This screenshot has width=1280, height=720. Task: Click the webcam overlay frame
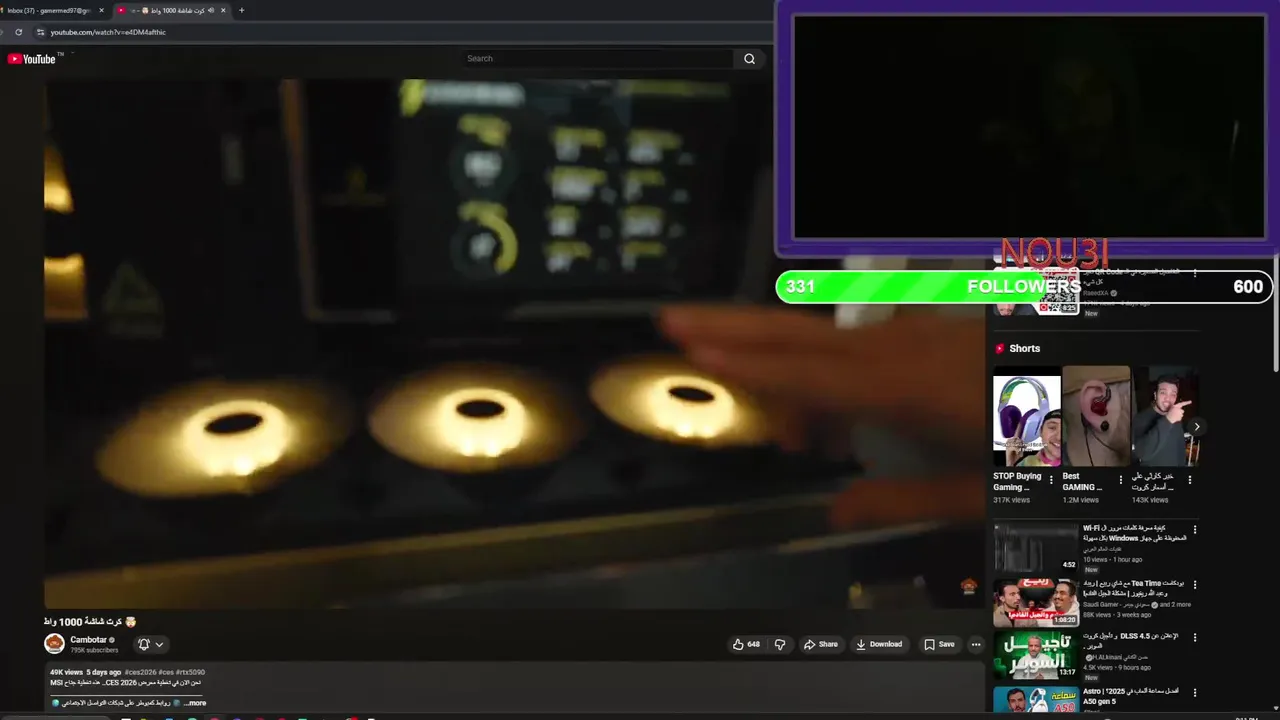click(x=1028, y=126)
